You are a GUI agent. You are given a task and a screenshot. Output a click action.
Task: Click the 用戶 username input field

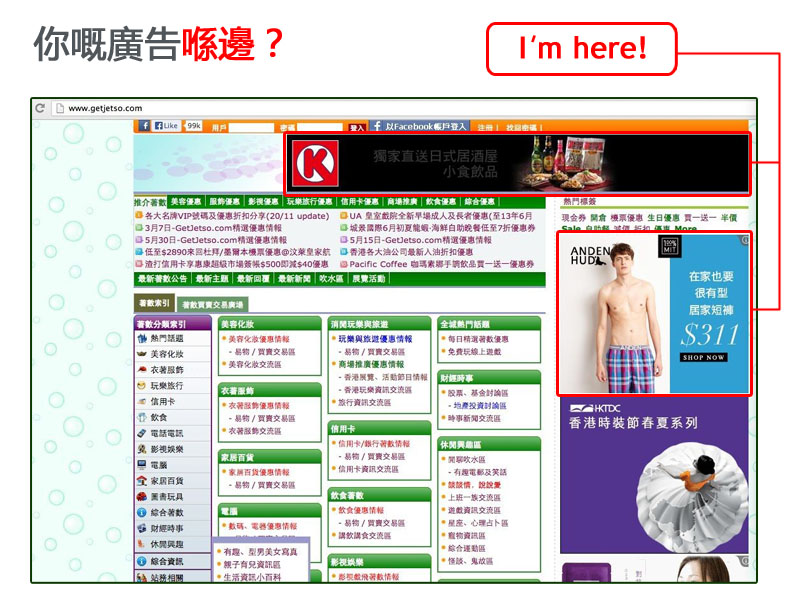pyautogui.click(x=251, y=127)
